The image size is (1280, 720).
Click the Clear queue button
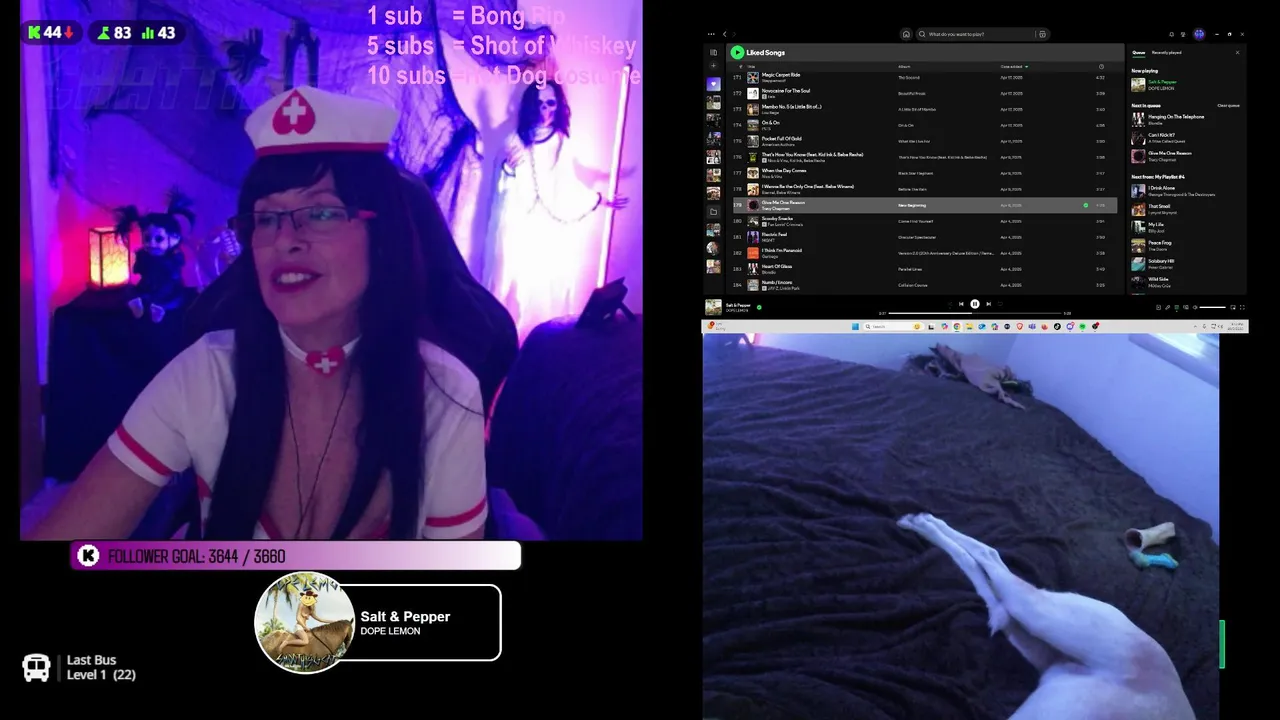coord(1228,105)
